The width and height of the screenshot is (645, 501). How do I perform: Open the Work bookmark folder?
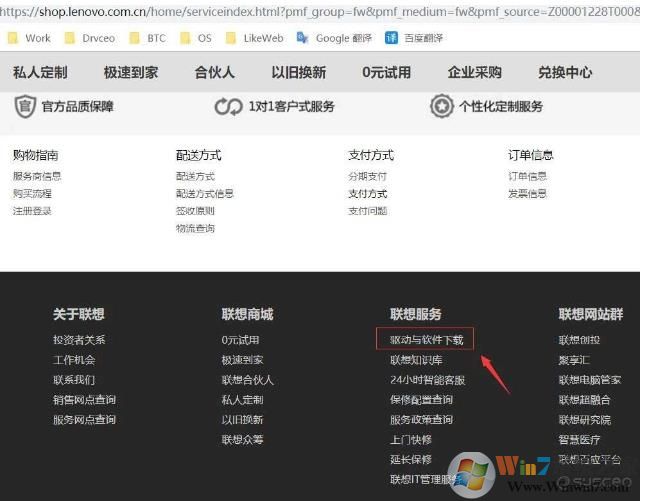point(29,38)
